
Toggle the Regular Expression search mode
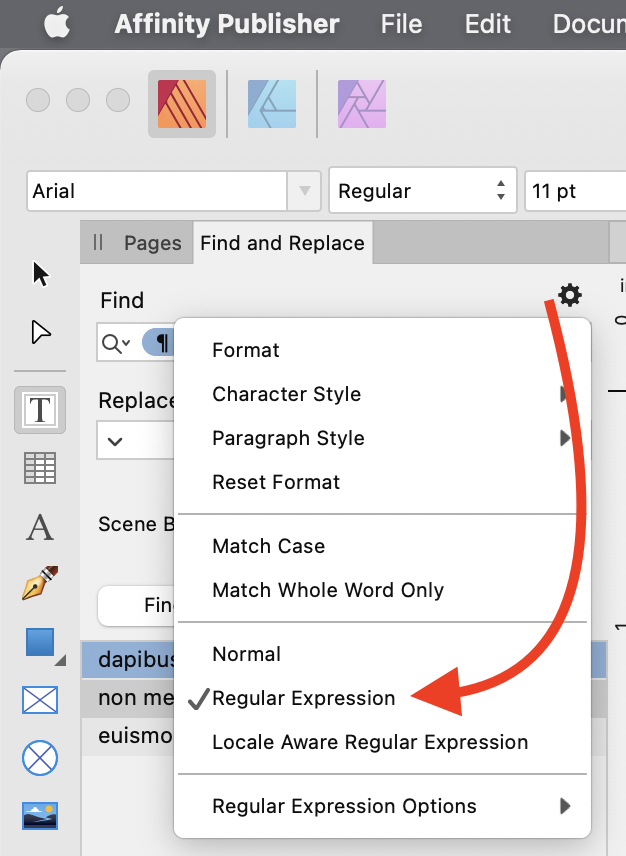coord(304,698)
